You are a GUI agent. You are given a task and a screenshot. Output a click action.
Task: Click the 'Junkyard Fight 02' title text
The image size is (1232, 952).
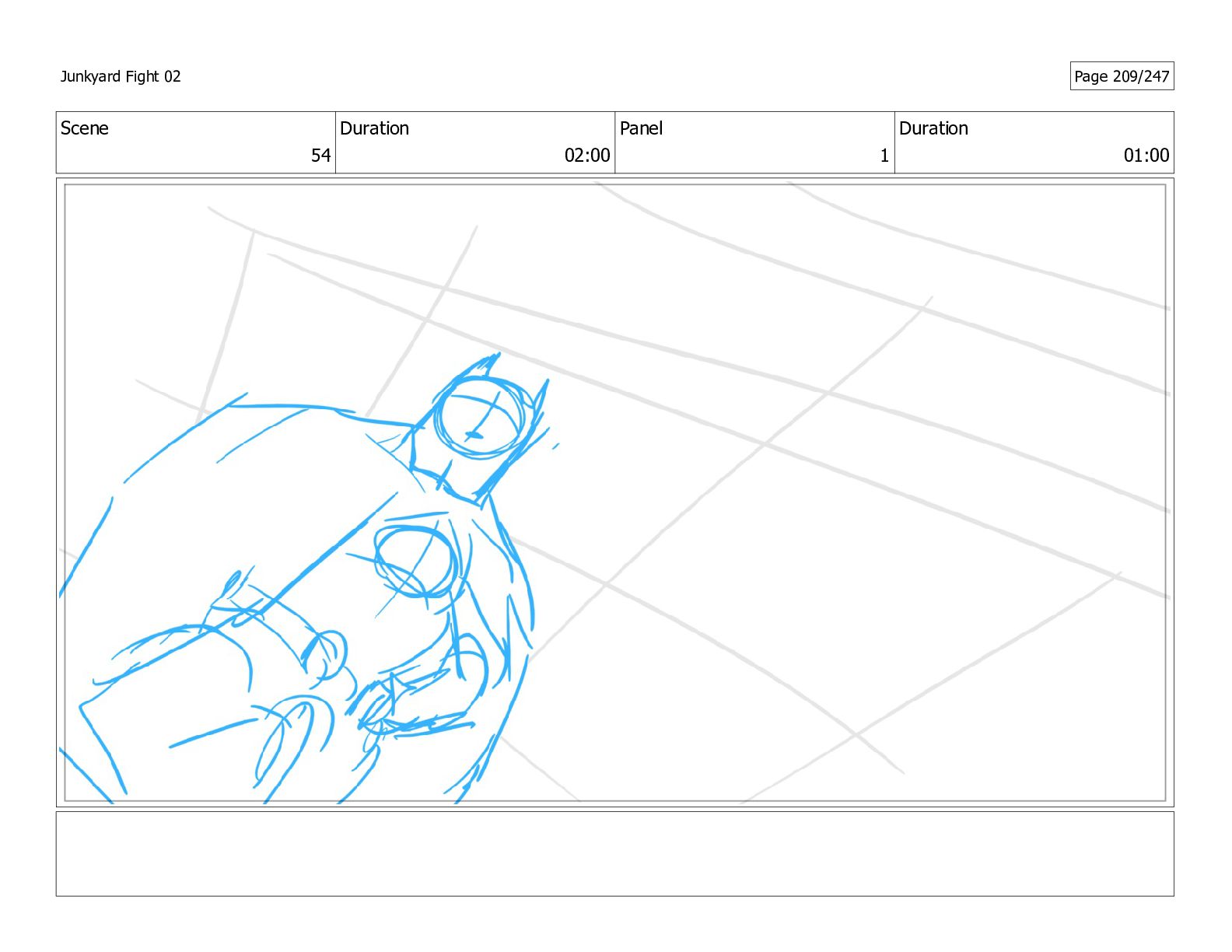click(121, 76)
